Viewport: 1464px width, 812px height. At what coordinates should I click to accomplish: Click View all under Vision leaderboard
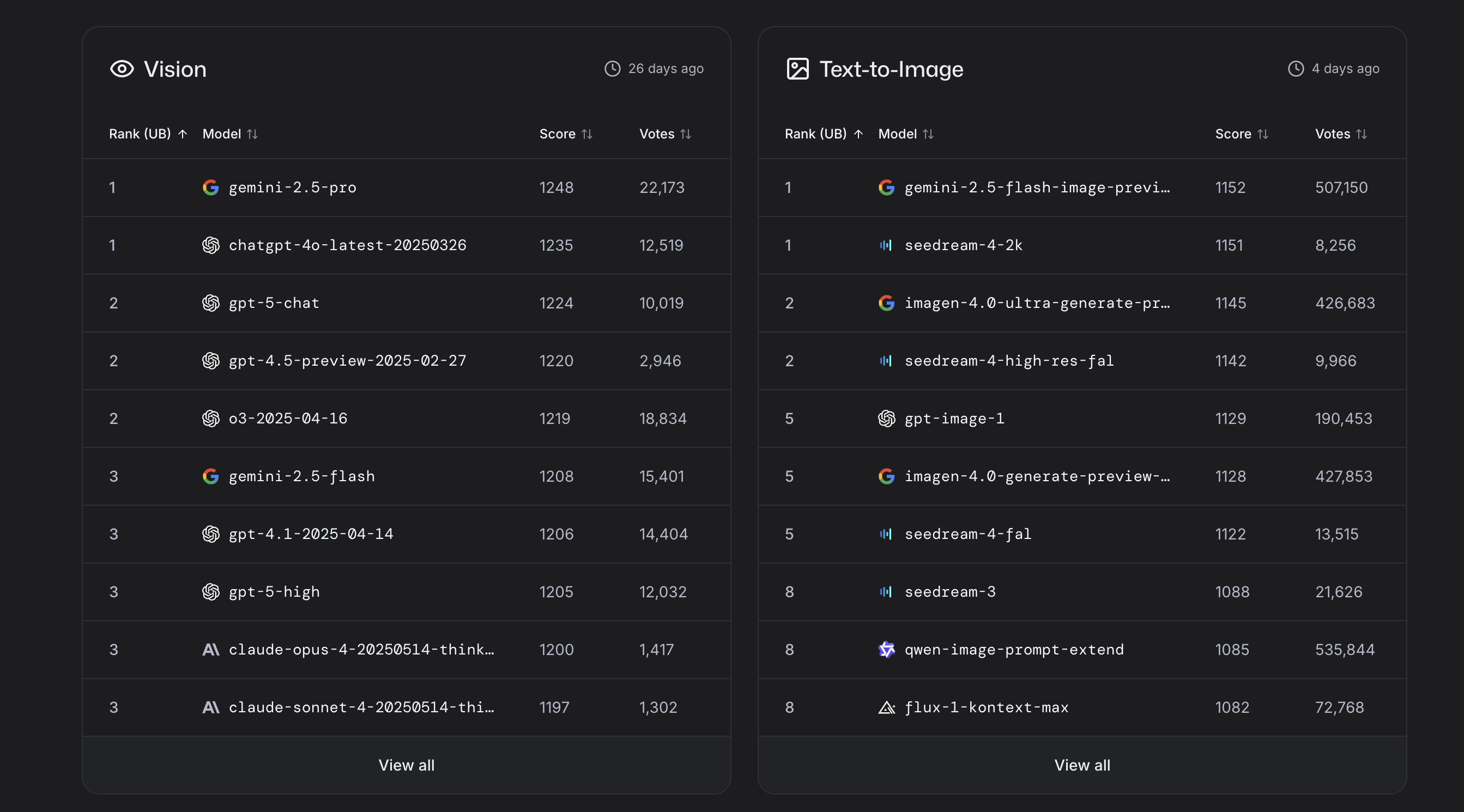407,765
